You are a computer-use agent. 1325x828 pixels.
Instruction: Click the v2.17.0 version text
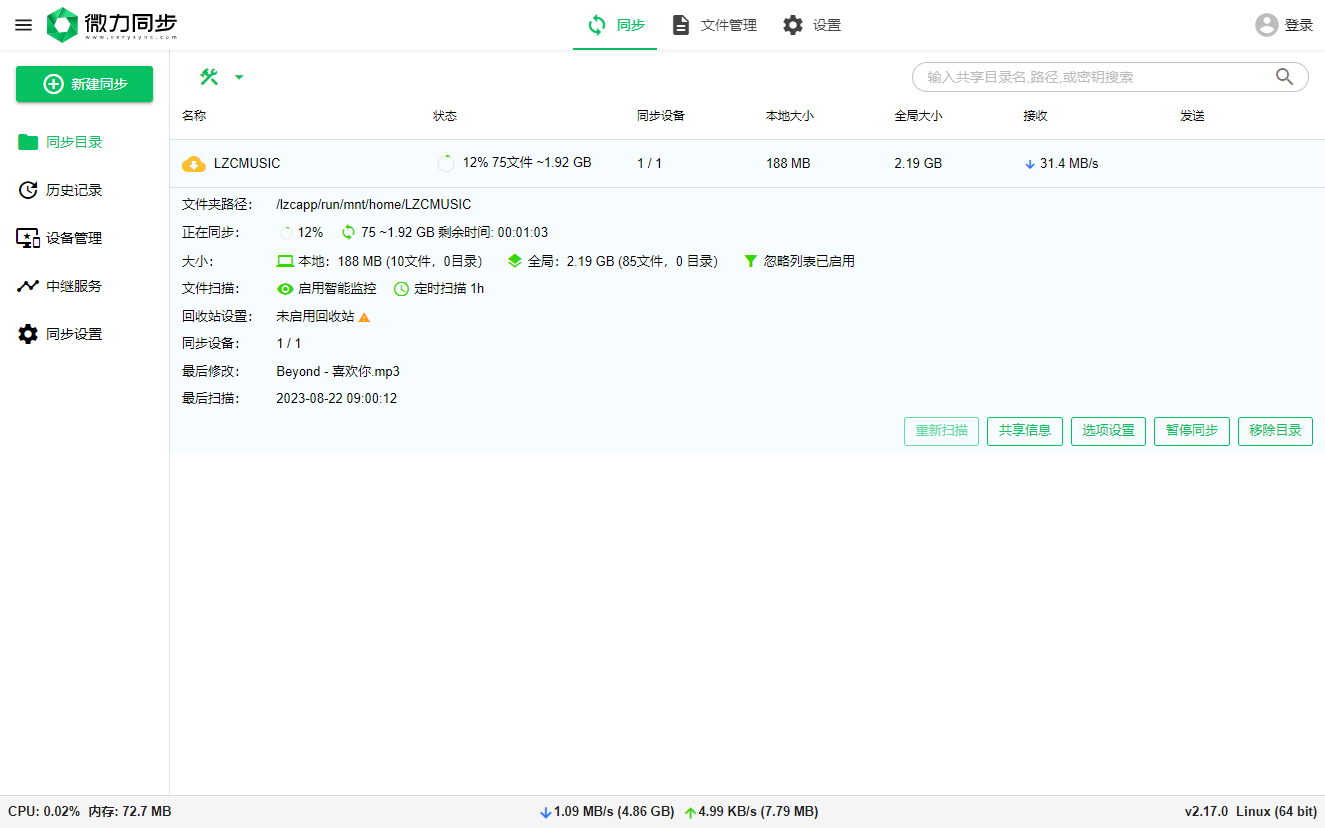[1206, 812]
